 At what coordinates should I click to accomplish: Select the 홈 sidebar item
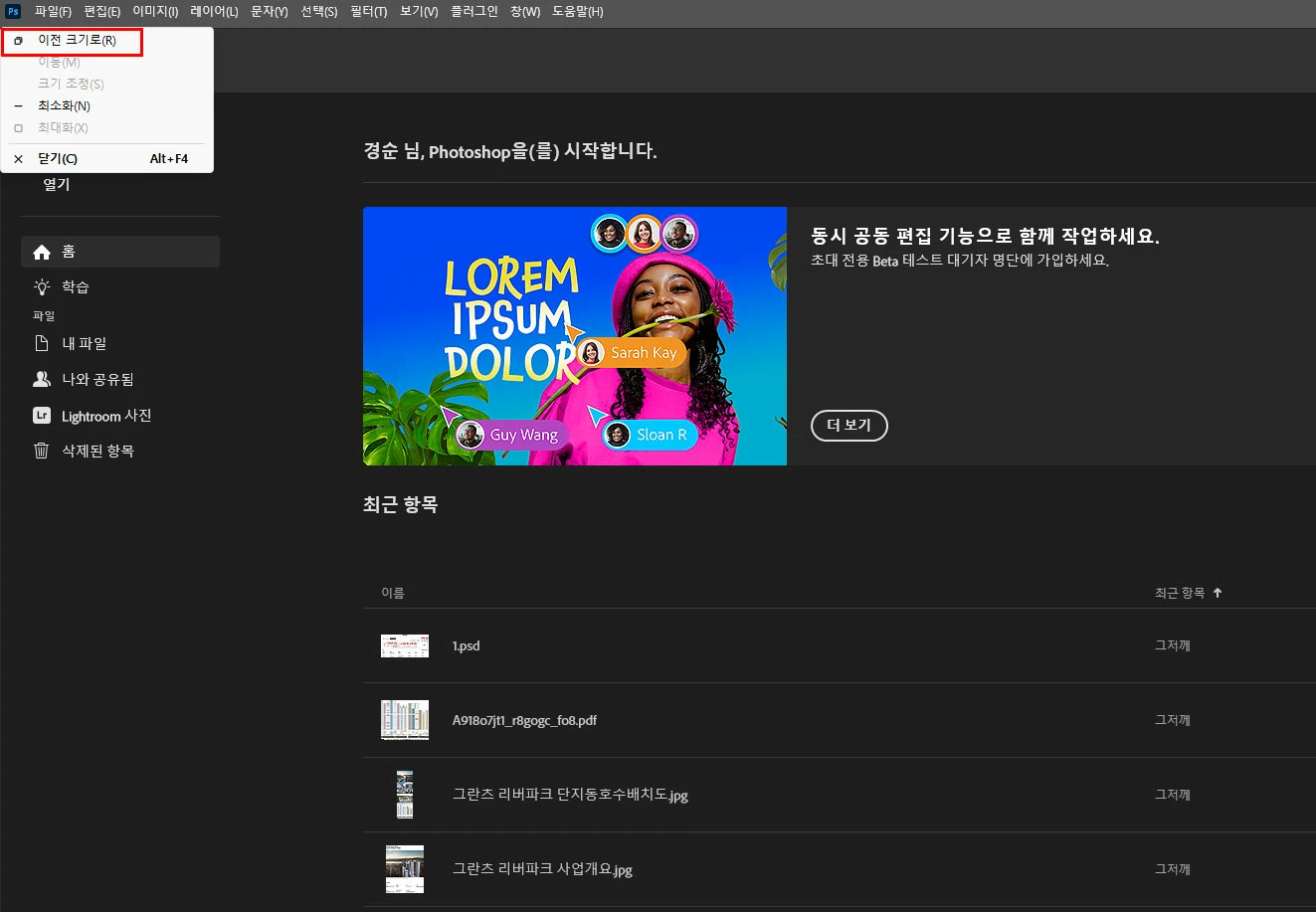(119, 252)
